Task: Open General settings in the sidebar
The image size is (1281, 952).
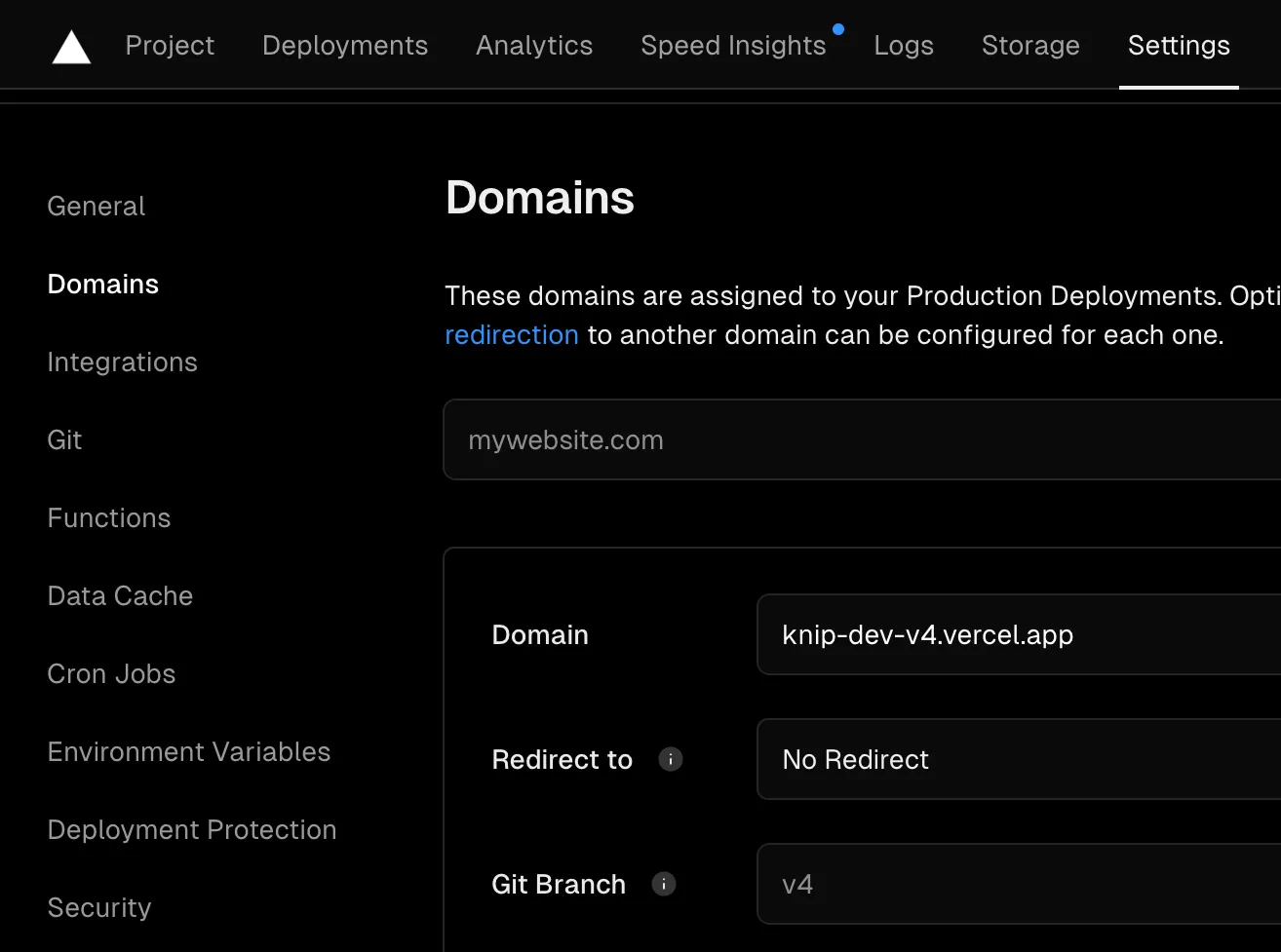Action: (96, 206)
